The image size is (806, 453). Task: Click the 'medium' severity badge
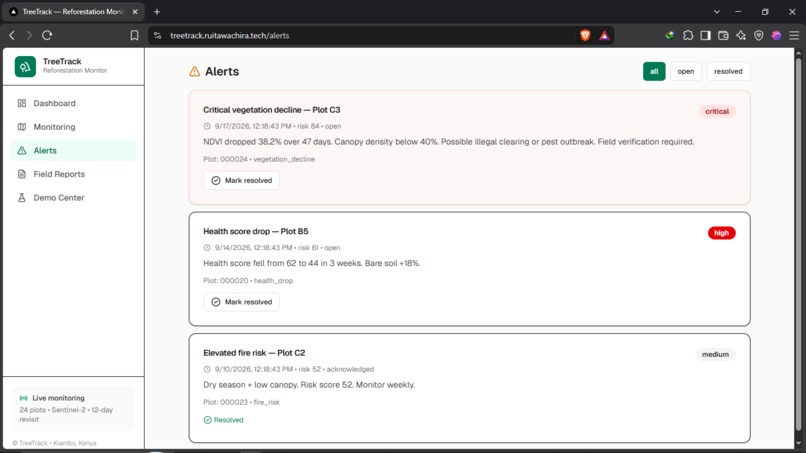pyautogui.click(x=716, y=354)
